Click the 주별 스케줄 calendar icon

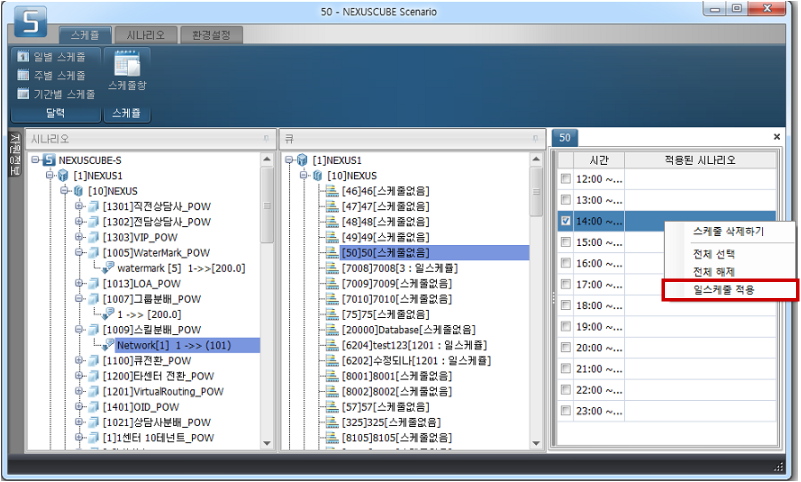point(23,75)
